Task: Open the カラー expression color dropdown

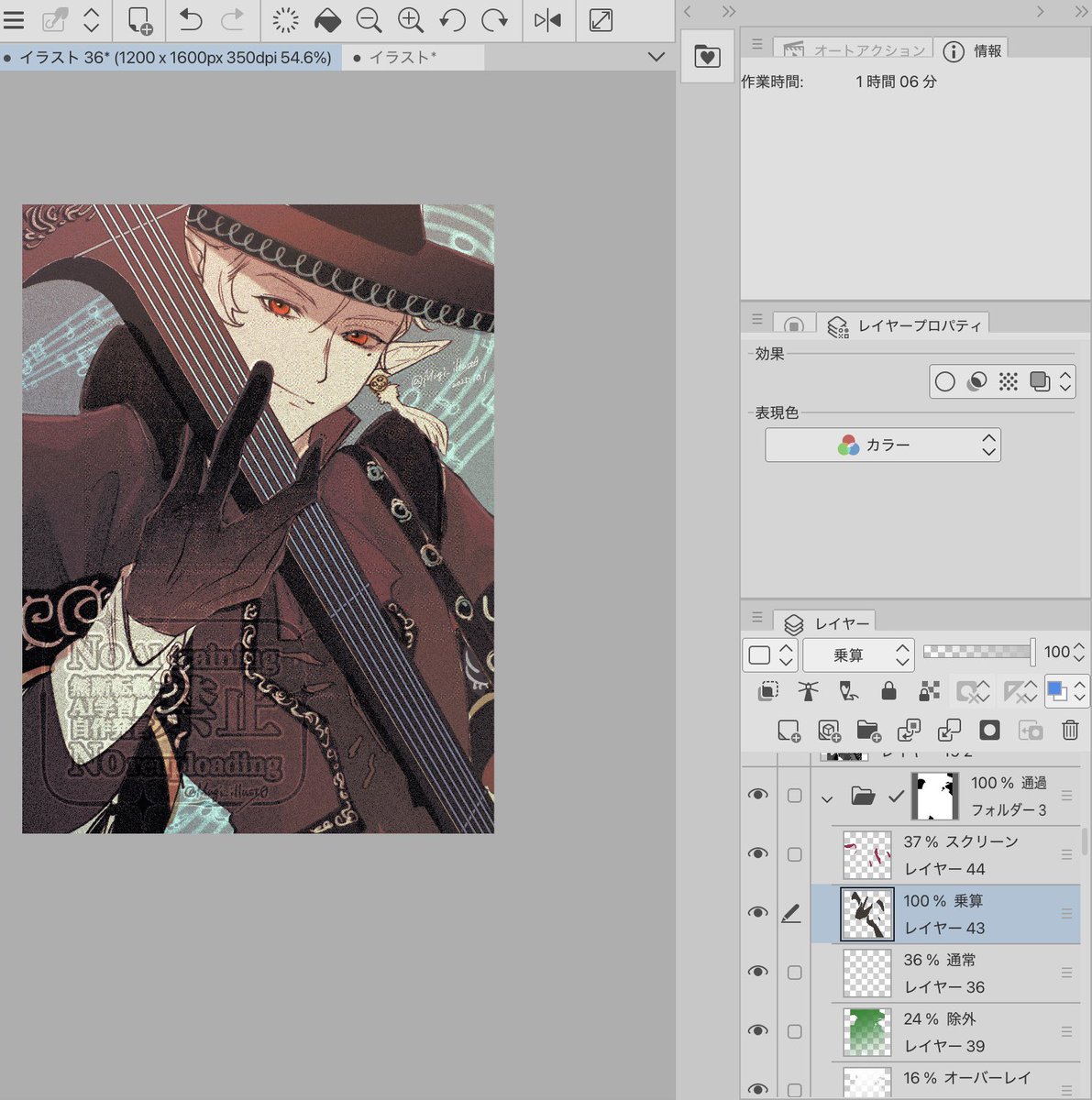Action: point(882,445)
